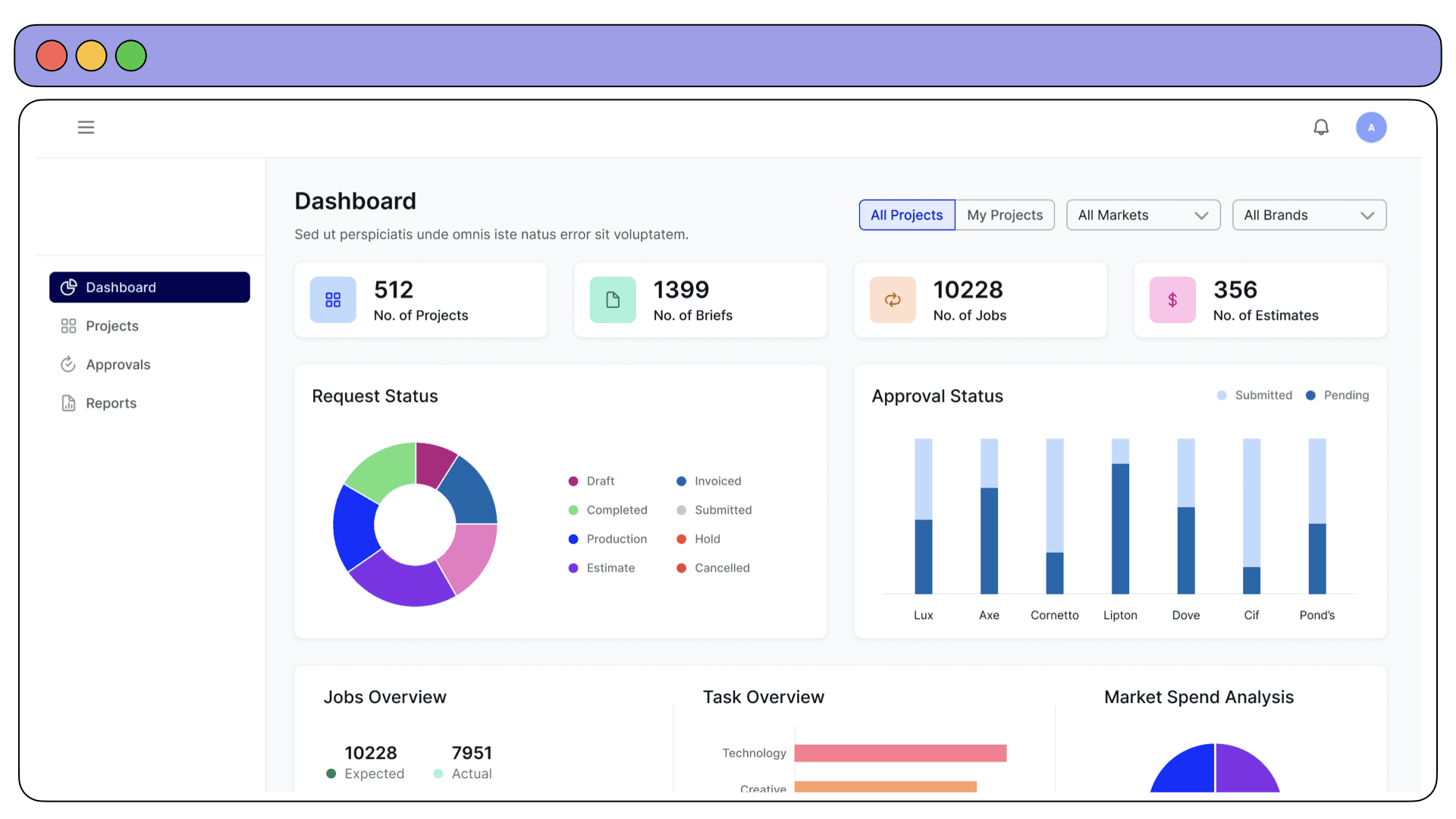Viewport: 1456px width, 819px height.
Task: Open the 356 No. of Estimates card
Action: coord(1260,300)
